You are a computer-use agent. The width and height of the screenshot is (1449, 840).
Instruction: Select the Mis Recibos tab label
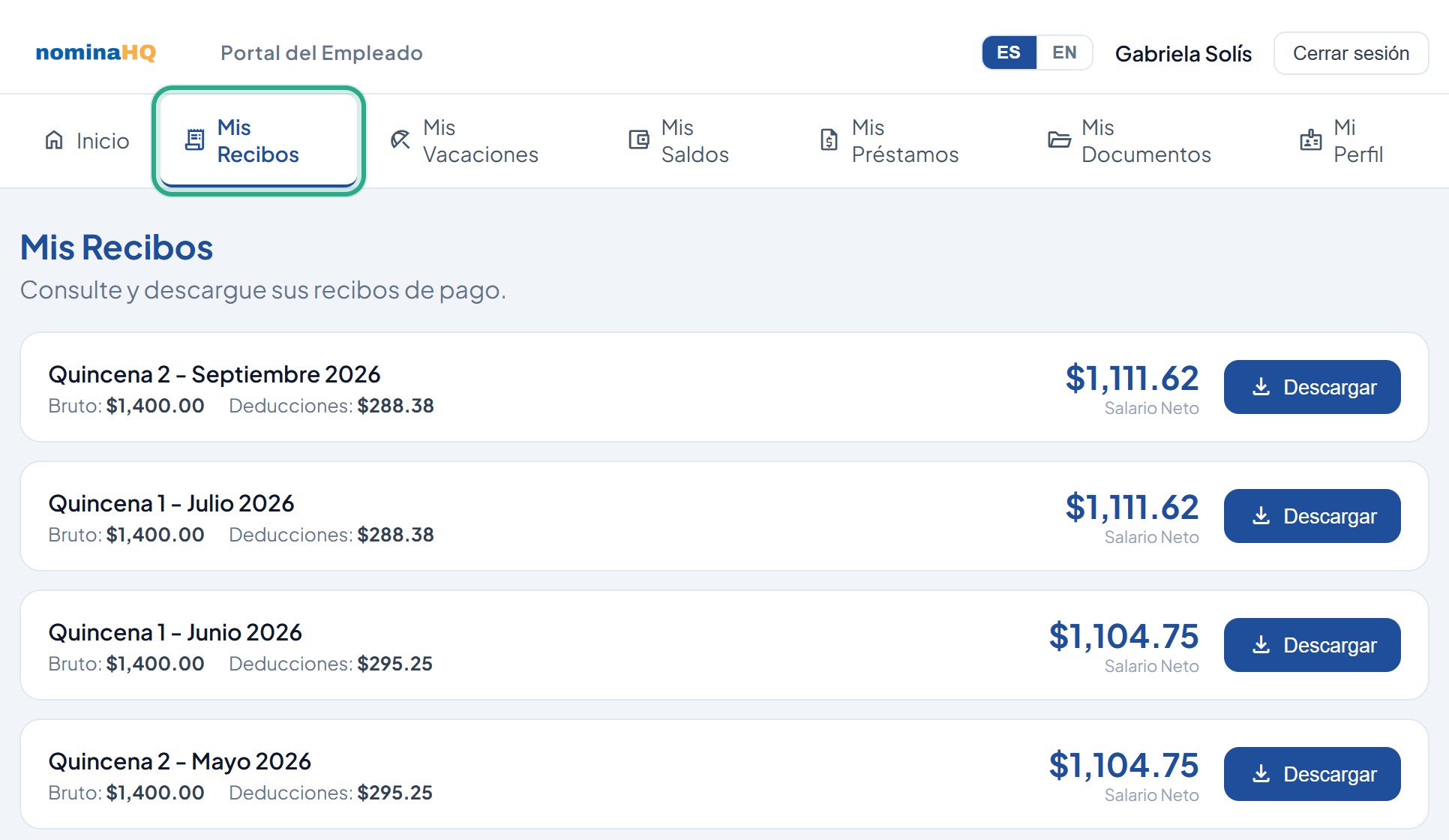(x=259, y=141)
